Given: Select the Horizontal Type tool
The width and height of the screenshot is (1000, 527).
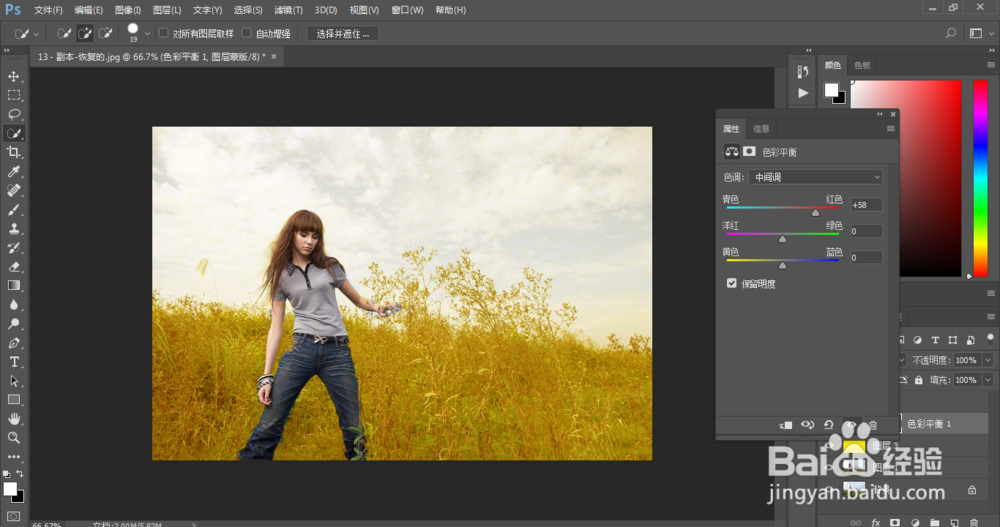Looking at the screenshot, I should 13,362.
